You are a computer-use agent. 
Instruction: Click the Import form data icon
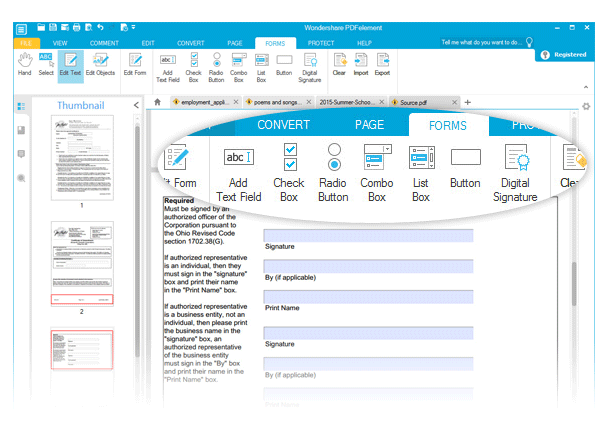pos(361,64)
